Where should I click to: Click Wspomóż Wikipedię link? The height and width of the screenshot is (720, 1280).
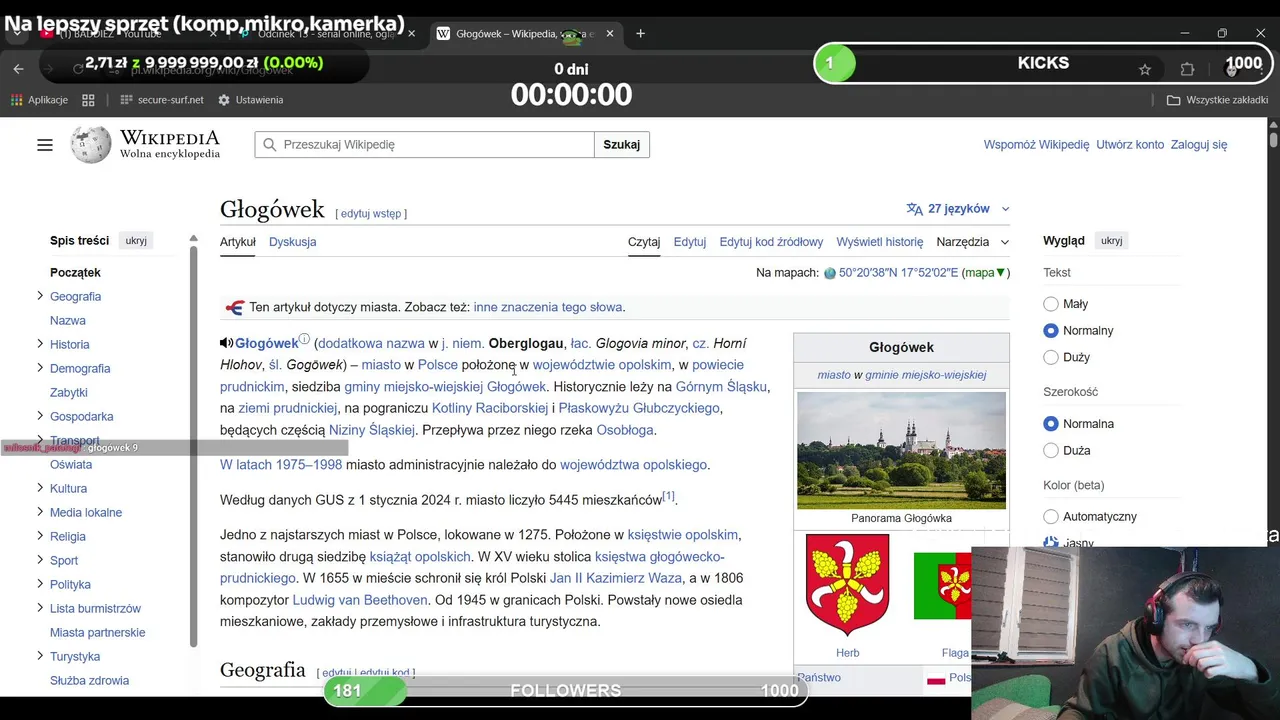(1036, 145)
